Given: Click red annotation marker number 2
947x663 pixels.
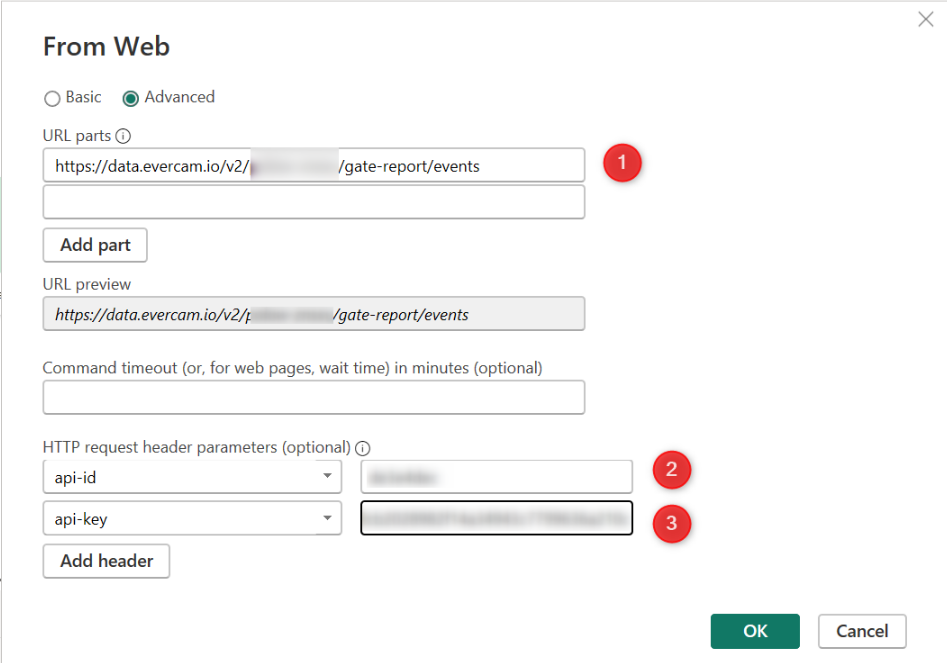Looking at the screenshot, I should point(672,470).
